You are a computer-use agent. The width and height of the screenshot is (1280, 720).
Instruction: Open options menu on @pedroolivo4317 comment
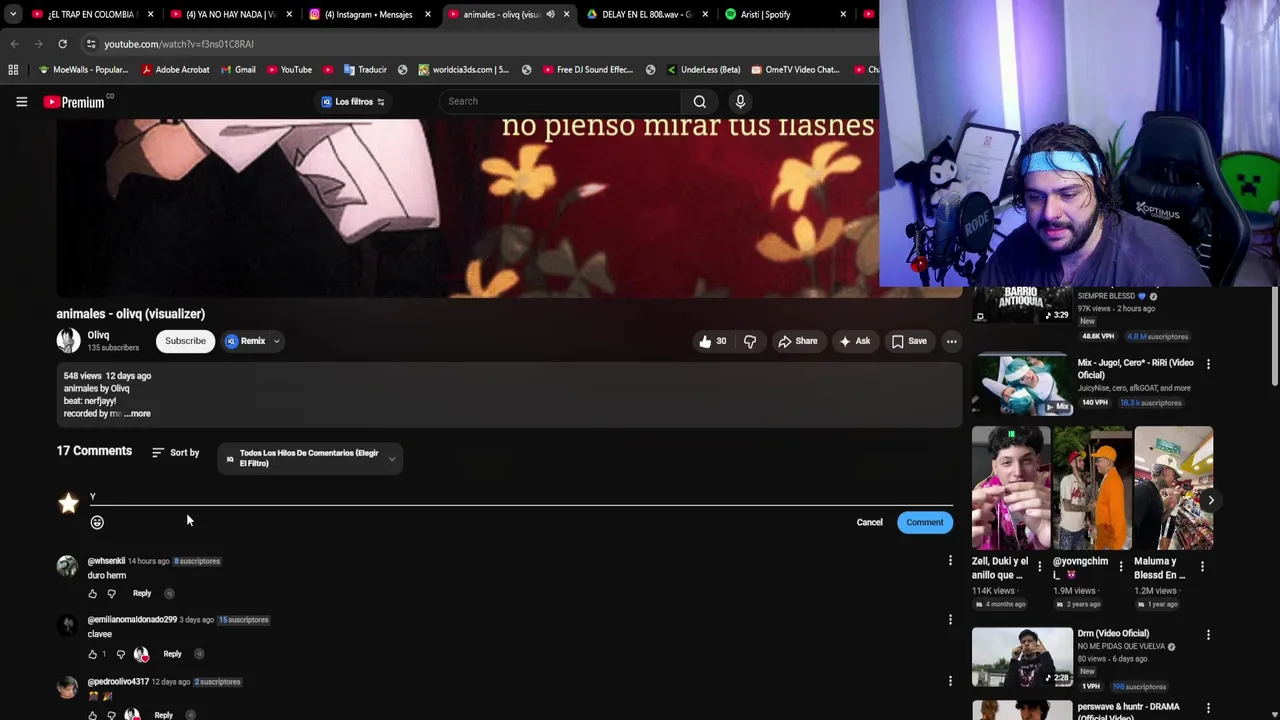[950, 681]
